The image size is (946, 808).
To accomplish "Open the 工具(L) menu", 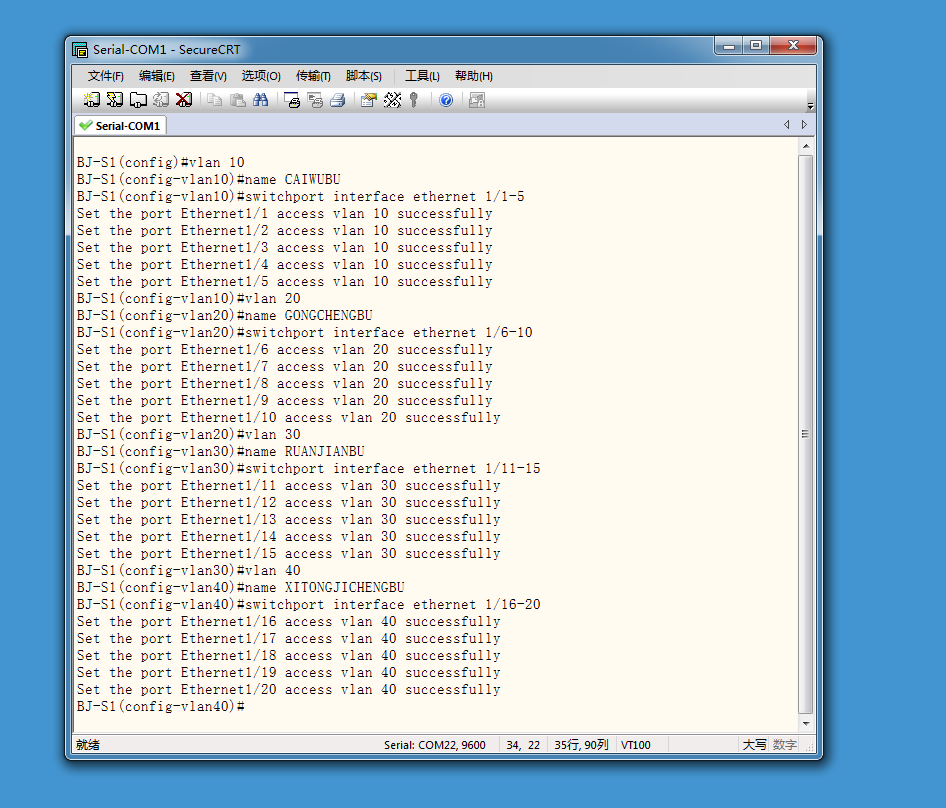I will (422, 76).
